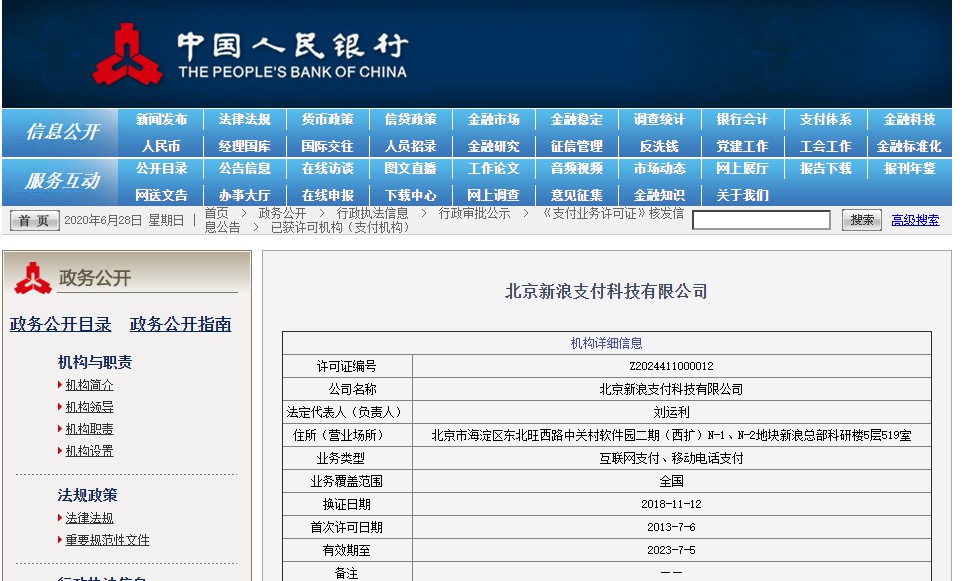This screenshot has width=975, height=581.
Task: Go to 金融市场 section
Action: (493, 119)
